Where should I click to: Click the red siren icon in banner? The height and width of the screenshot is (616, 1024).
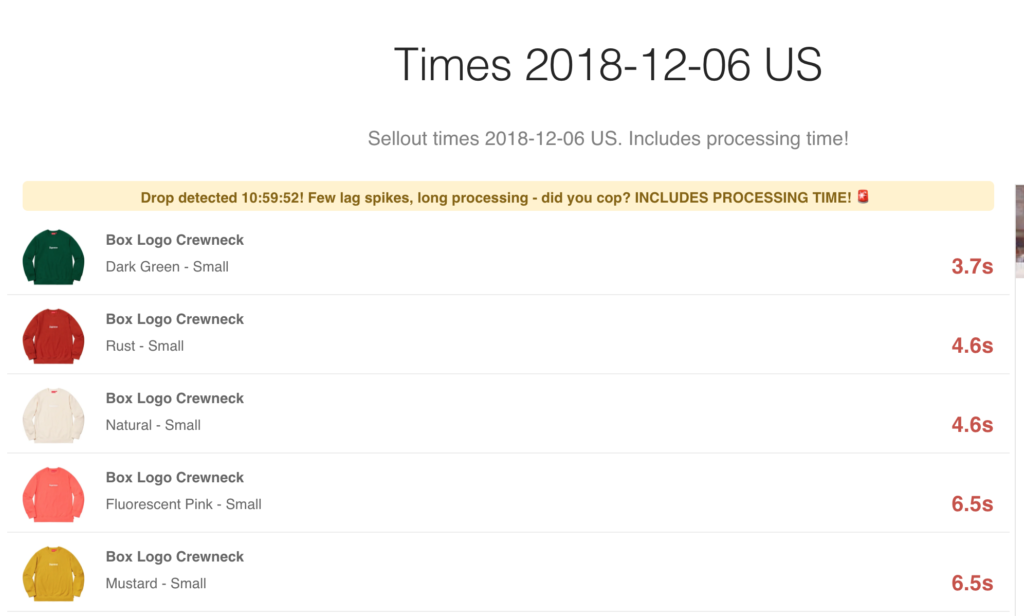tap(863, 197)
